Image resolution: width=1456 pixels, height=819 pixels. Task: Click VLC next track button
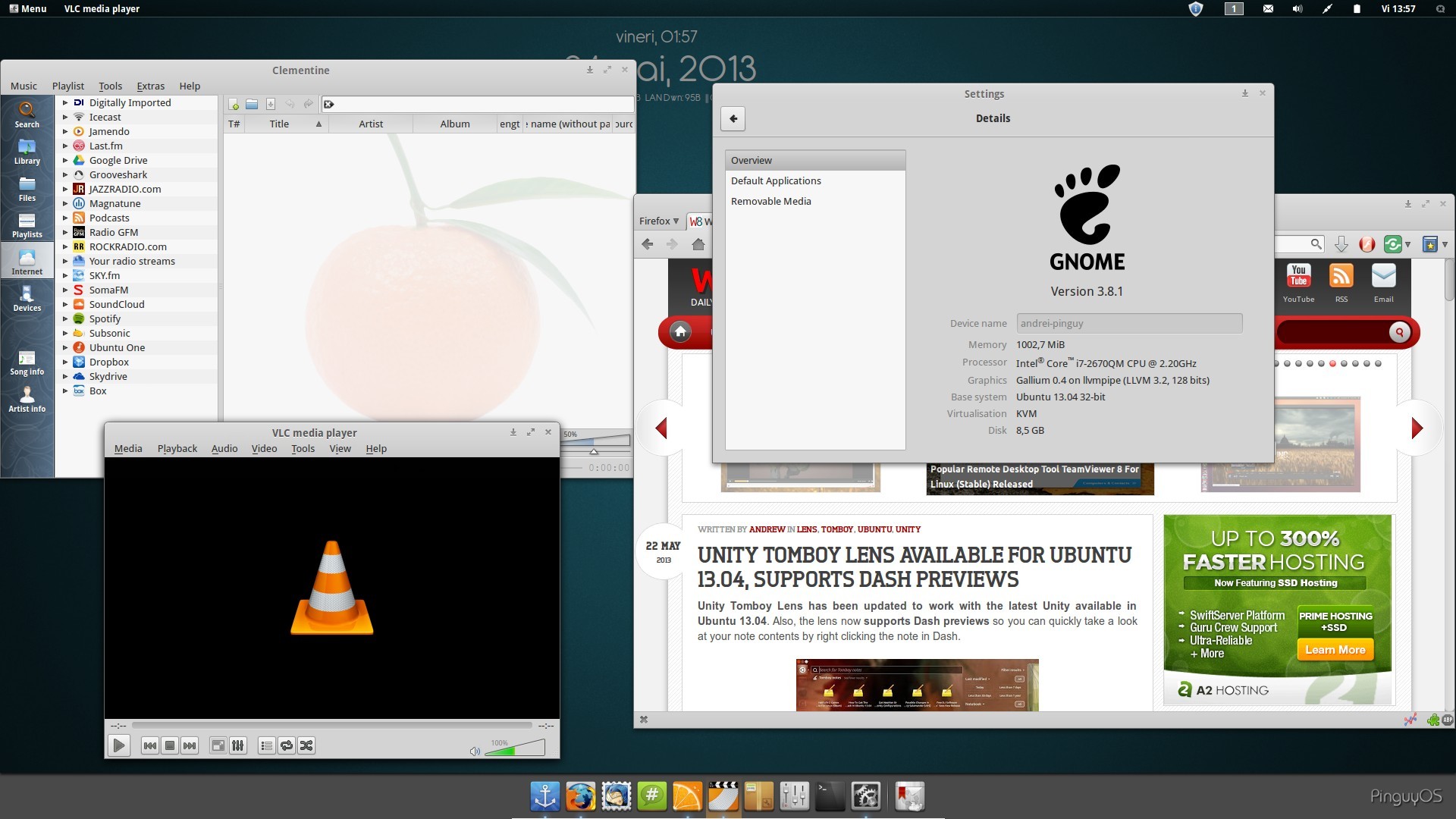[190, 745]
